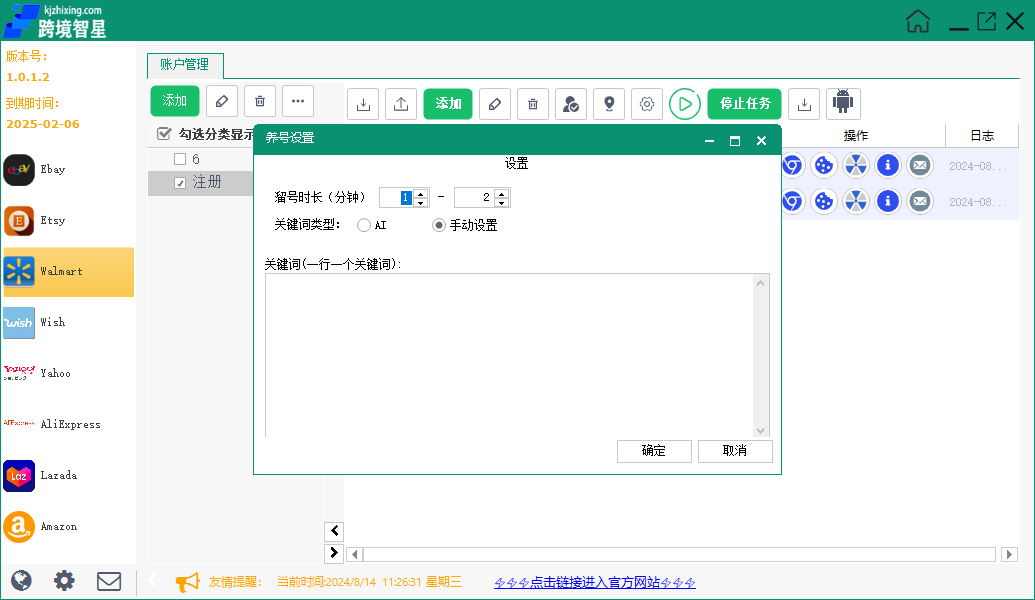Viewport: 1035px width, 600px height.
Task: Select the Amazon platform icon
Action: (19, 527)
